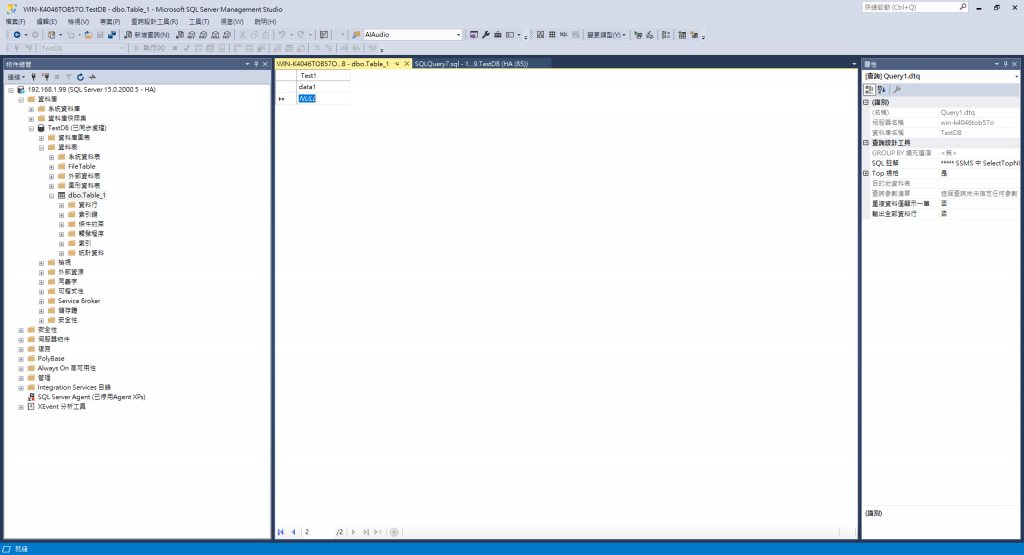1024x555 pixels.
Task: Click the search magnifier in Quick Launch
Action: [x=963, y=7]
